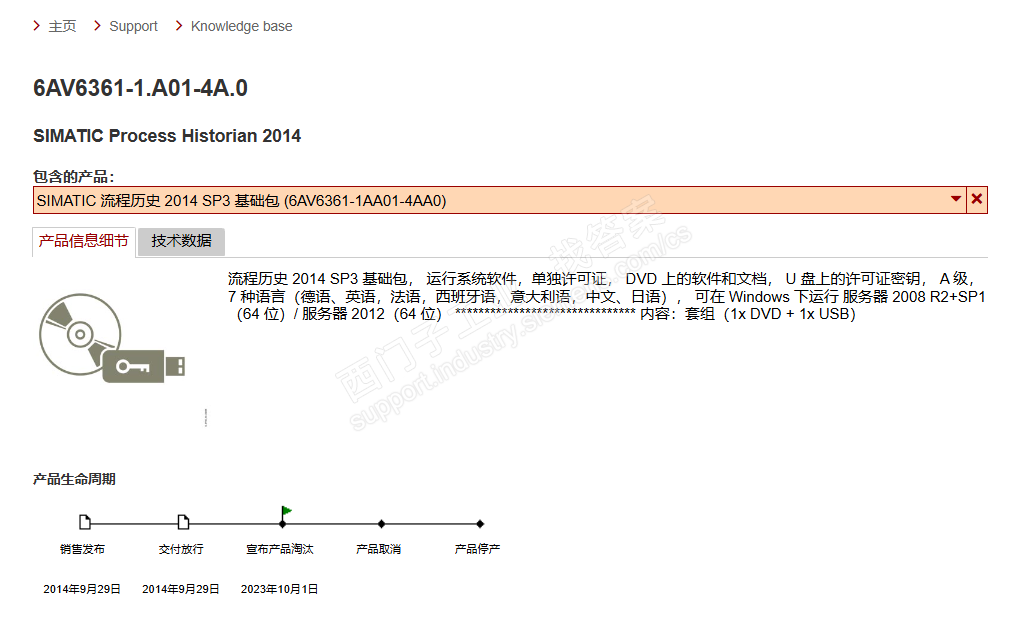Image resolution: width=1021 pixels, height=624 pixels.
Task: Switch to the 产品信息细节 tab
Action: click(x=83, y=241)
